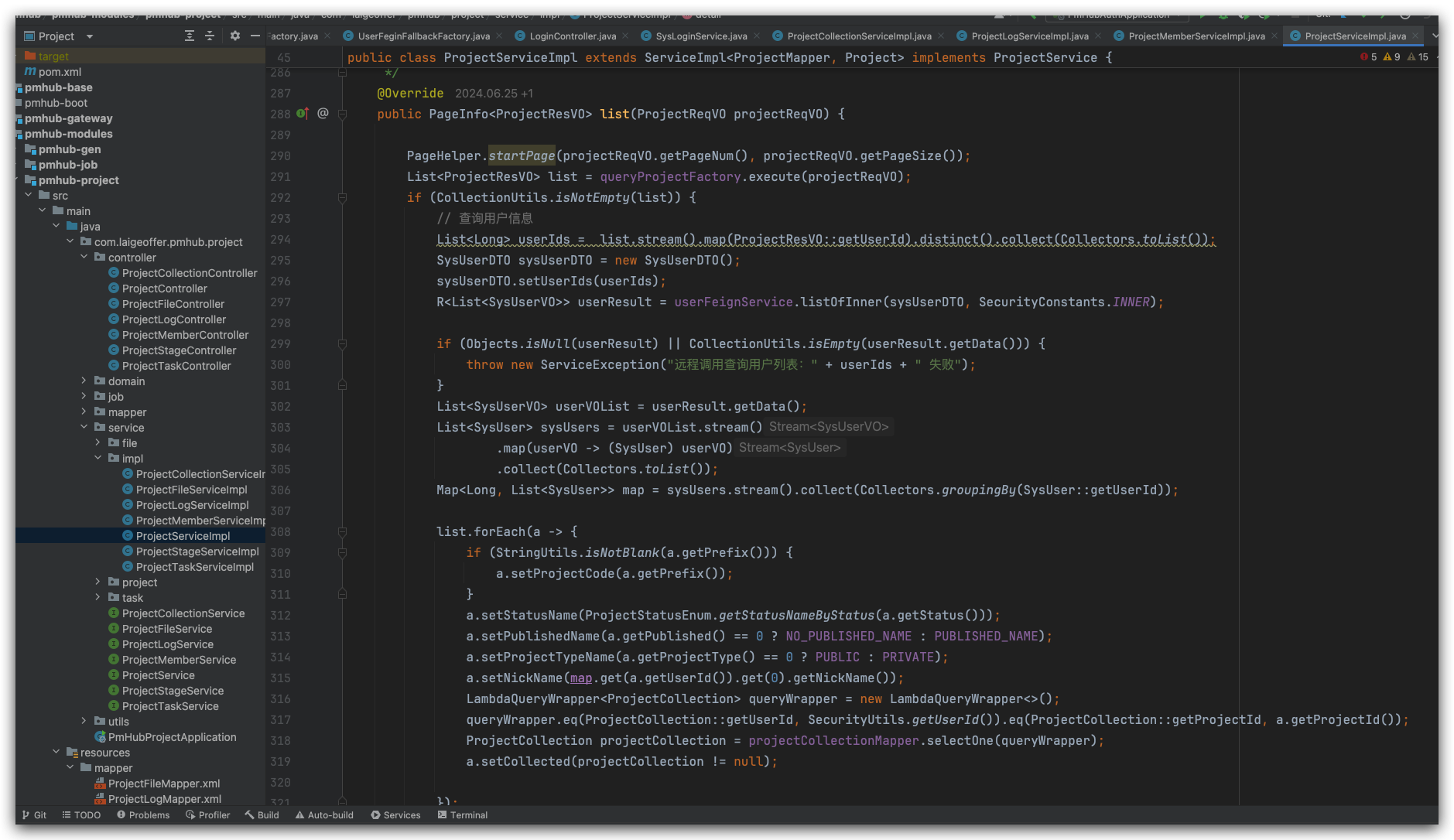Expand the domain folder in project tree
This screenshot has width=1454, height=840.
coord(84,381)
